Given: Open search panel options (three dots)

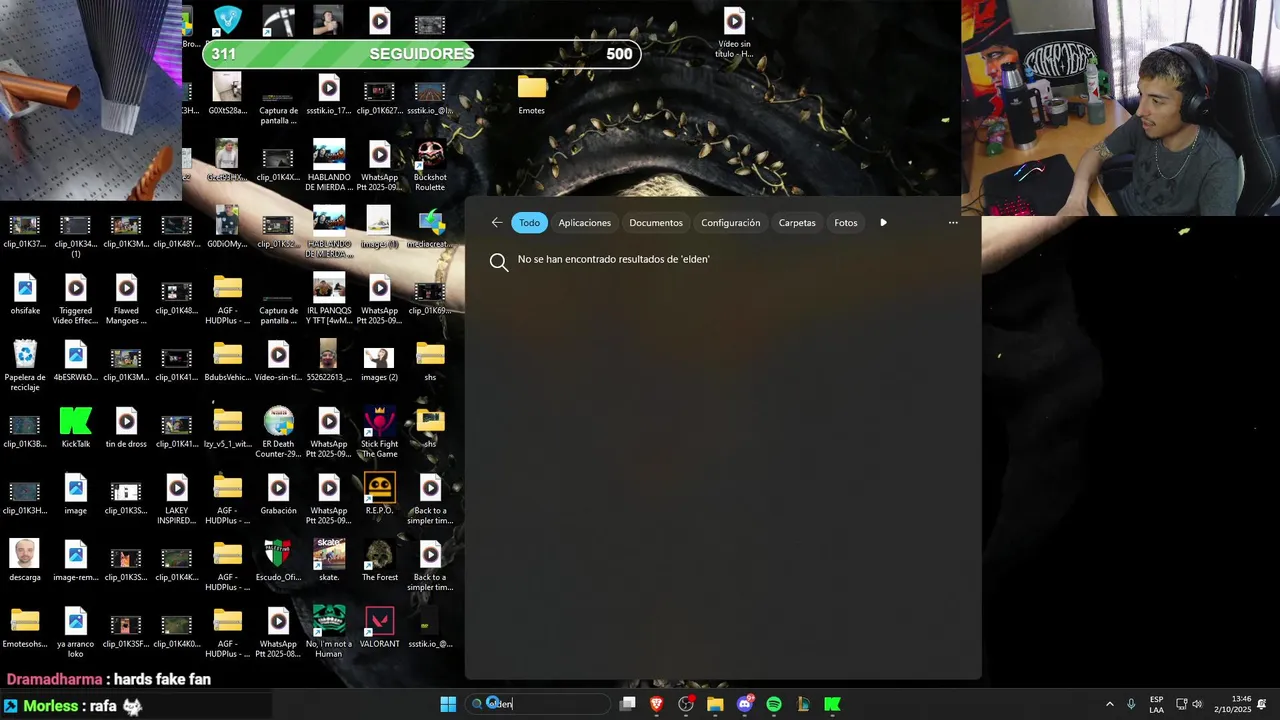Looking at the screenshot, I should coord(953,223).
